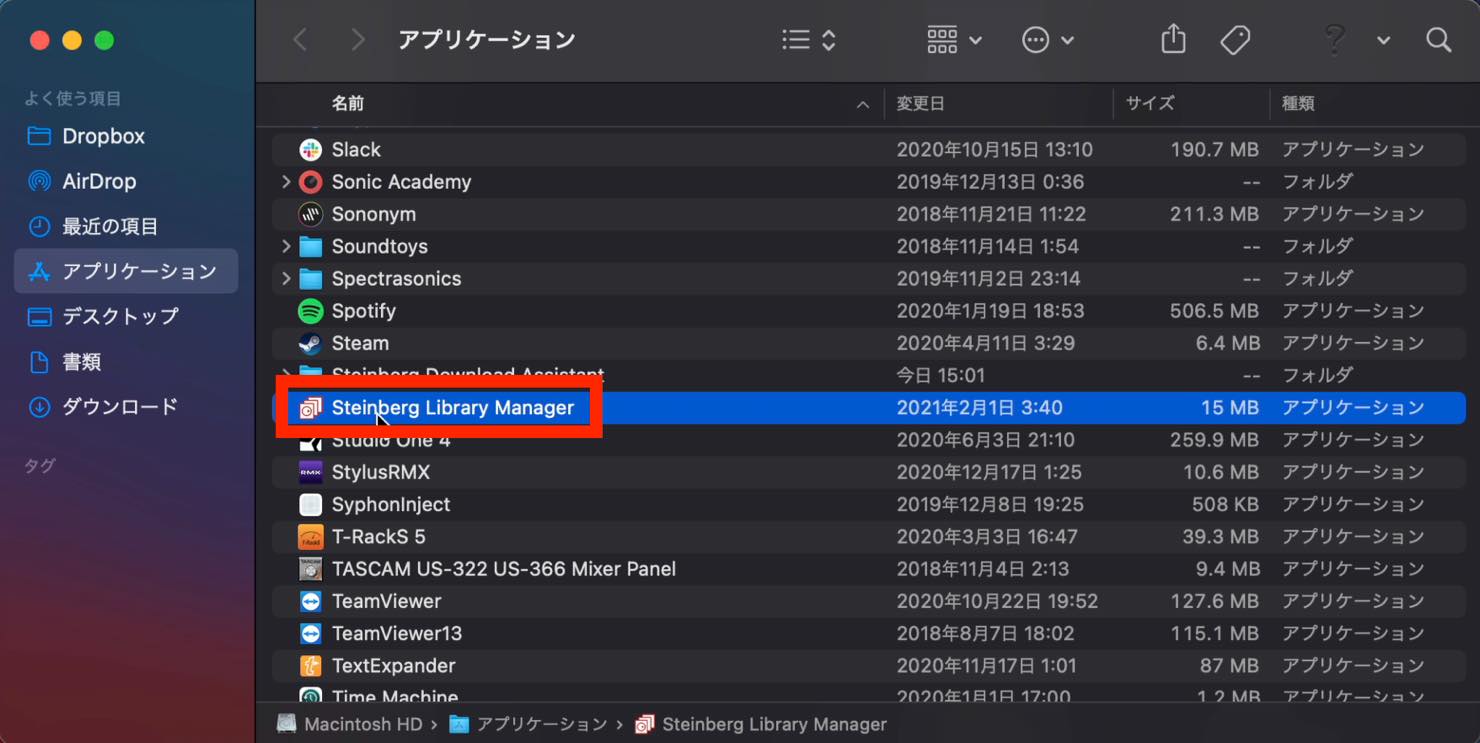Click the Share toolbar icon
This screenshot has height=743, width=1480.
(1173, 39)
